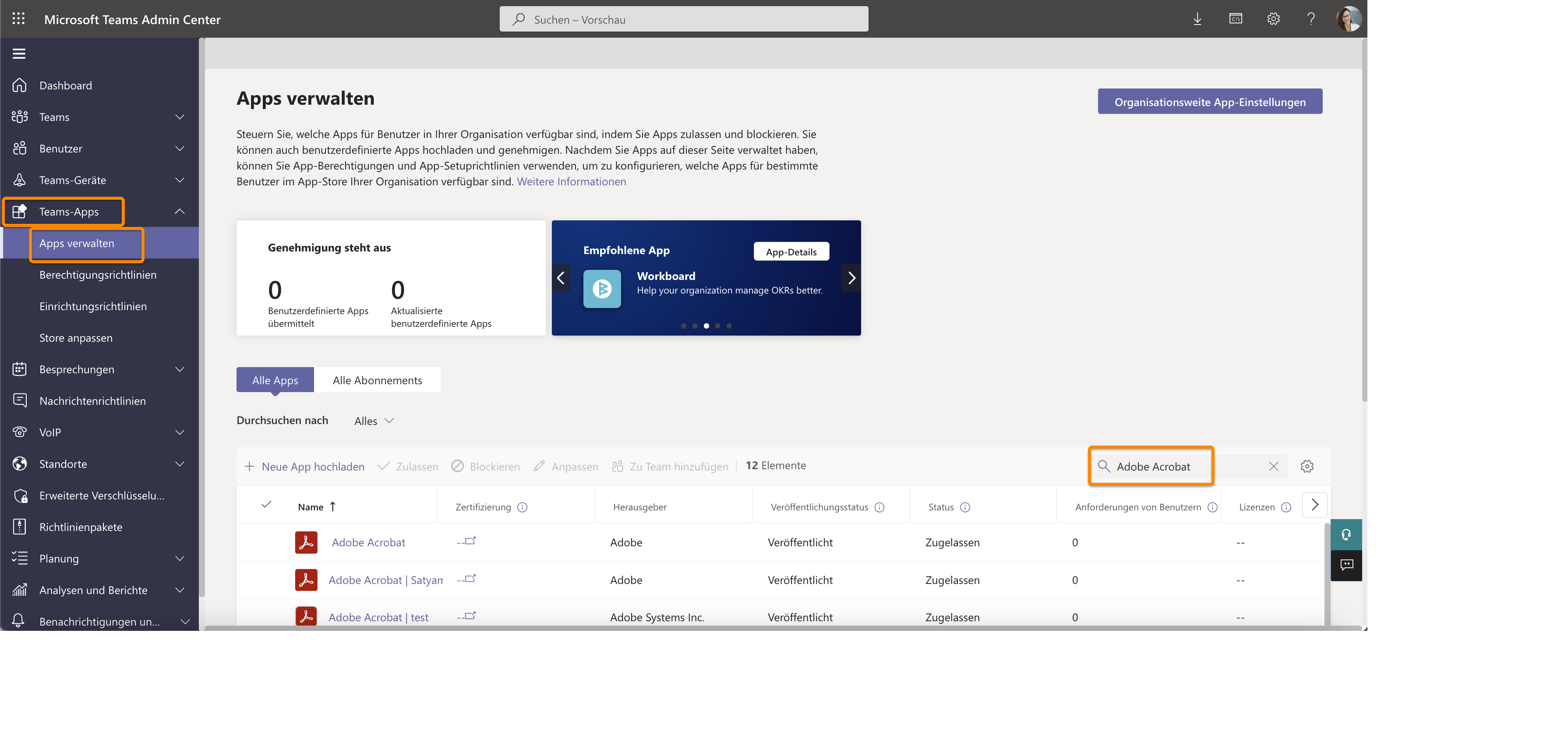Image resolution: width=1568 pixels, height=750 pixels.
Task: Open the column settings gear beside the search box
Action: 1307,466
